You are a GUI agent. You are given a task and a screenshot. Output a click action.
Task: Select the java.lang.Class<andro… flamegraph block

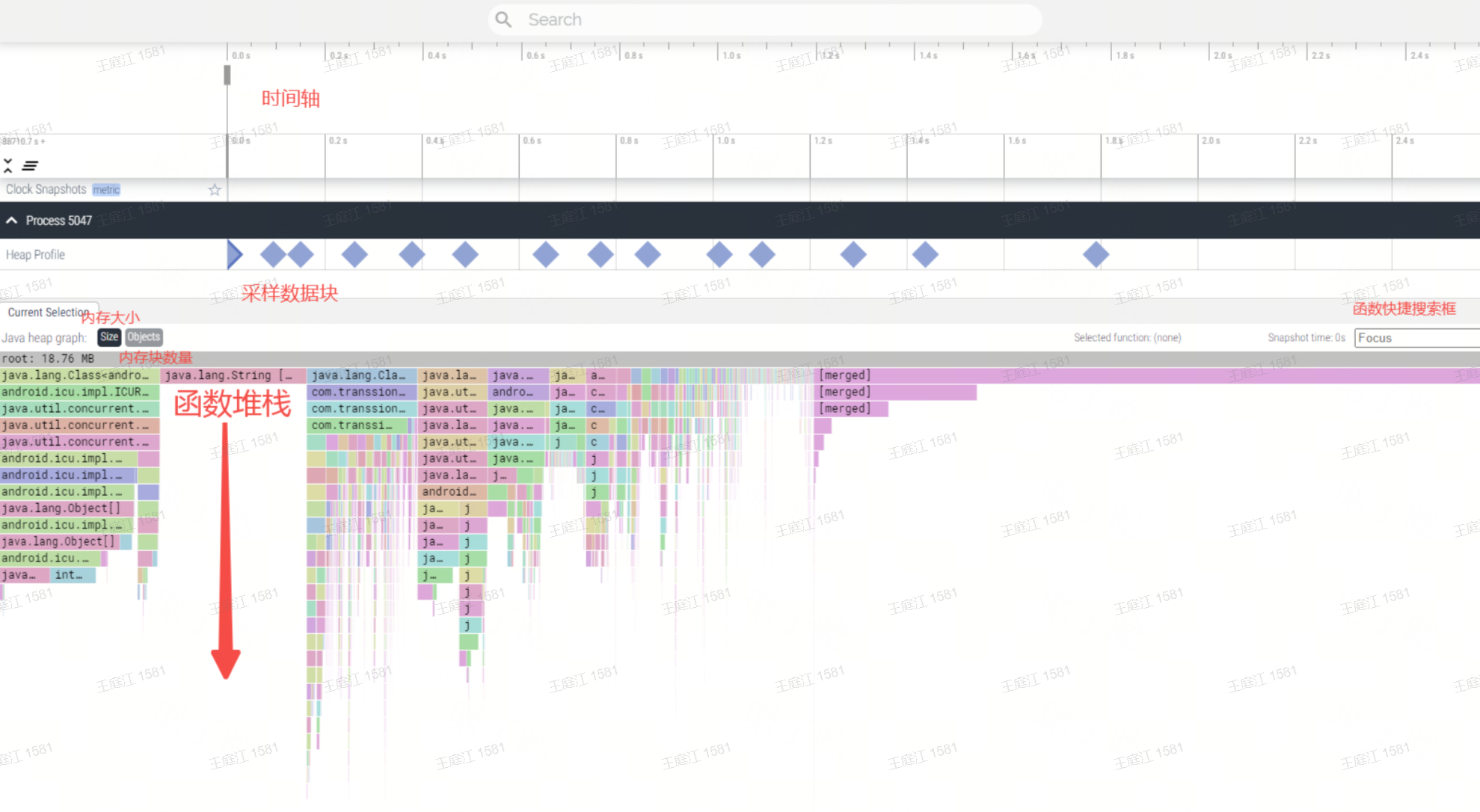[79, 375]
